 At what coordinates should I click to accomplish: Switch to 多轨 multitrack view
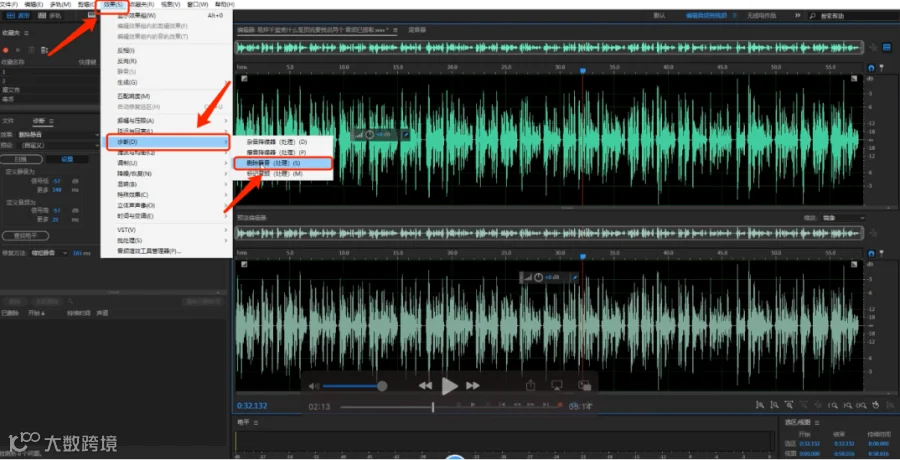coord(49,16)
